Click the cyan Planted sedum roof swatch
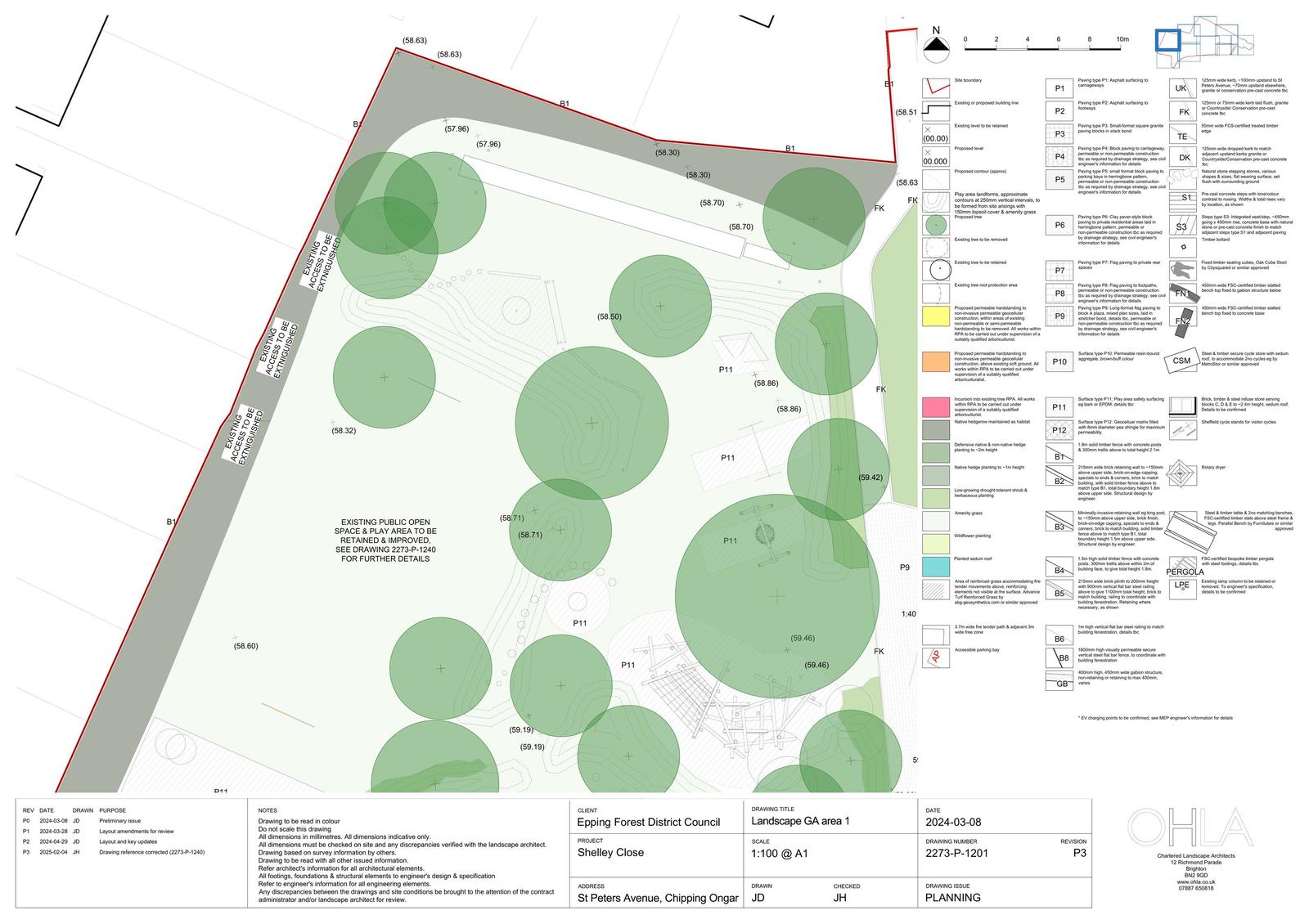The width and height of the screenshot is (1309, 924). (x=935, y=566)
